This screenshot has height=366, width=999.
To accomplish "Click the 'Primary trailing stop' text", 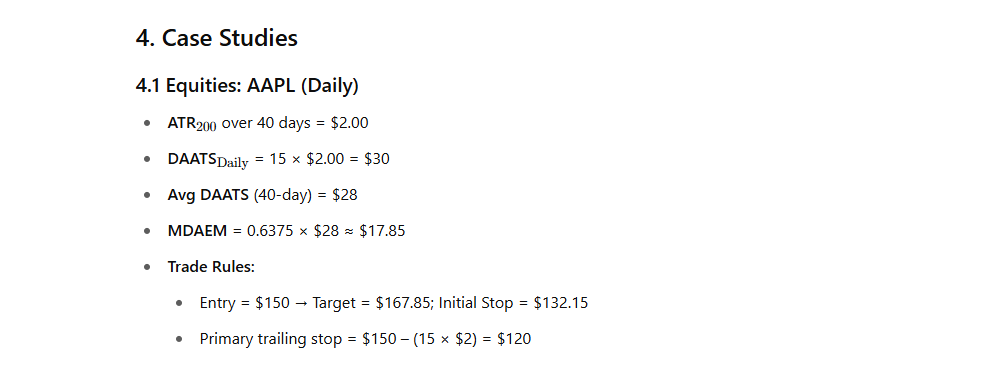I will 271,339.
